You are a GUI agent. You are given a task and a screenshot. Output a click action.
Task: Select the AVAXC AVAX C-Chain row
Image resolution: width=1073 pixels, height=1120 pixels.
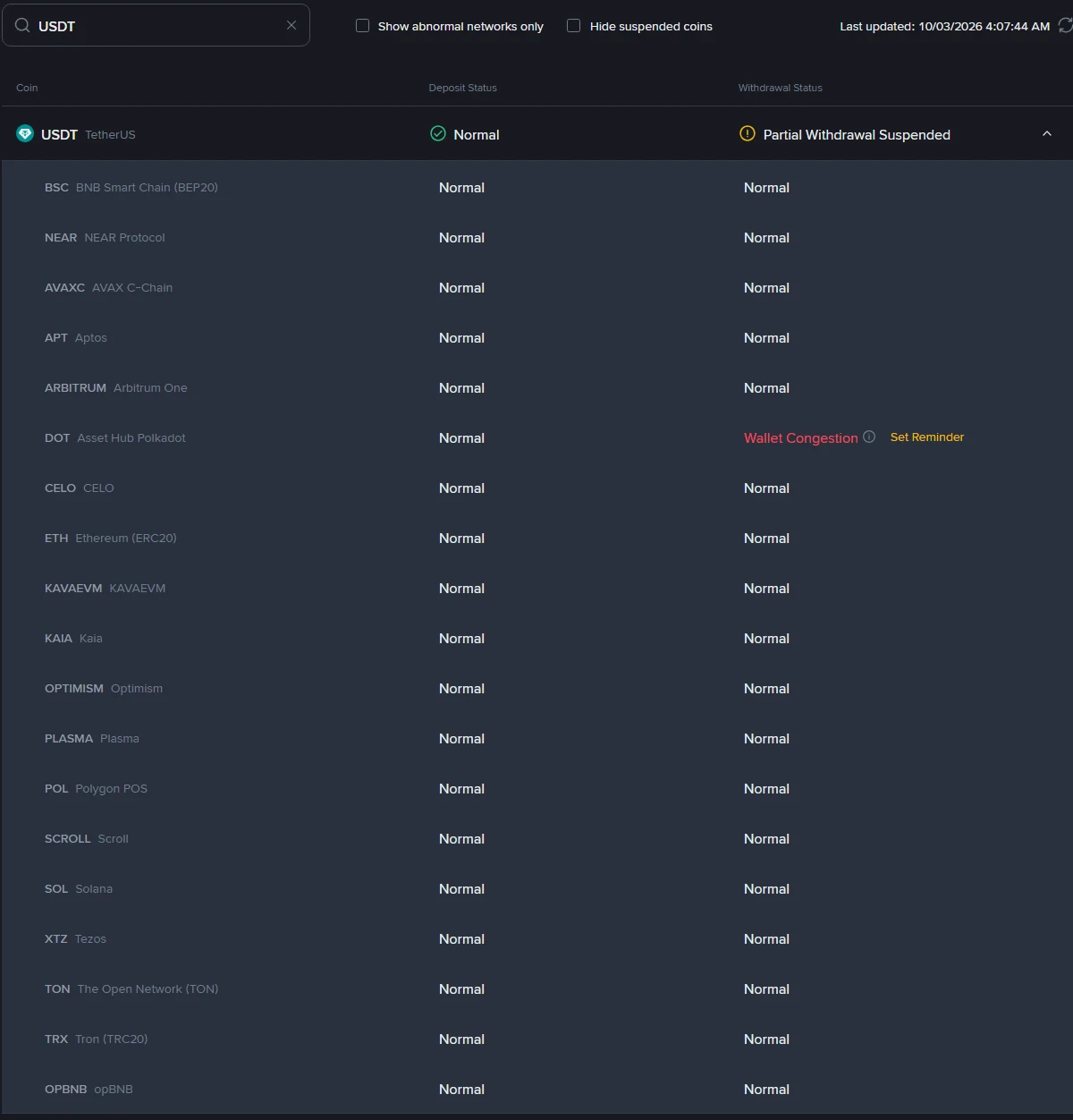tap(536, 288)
